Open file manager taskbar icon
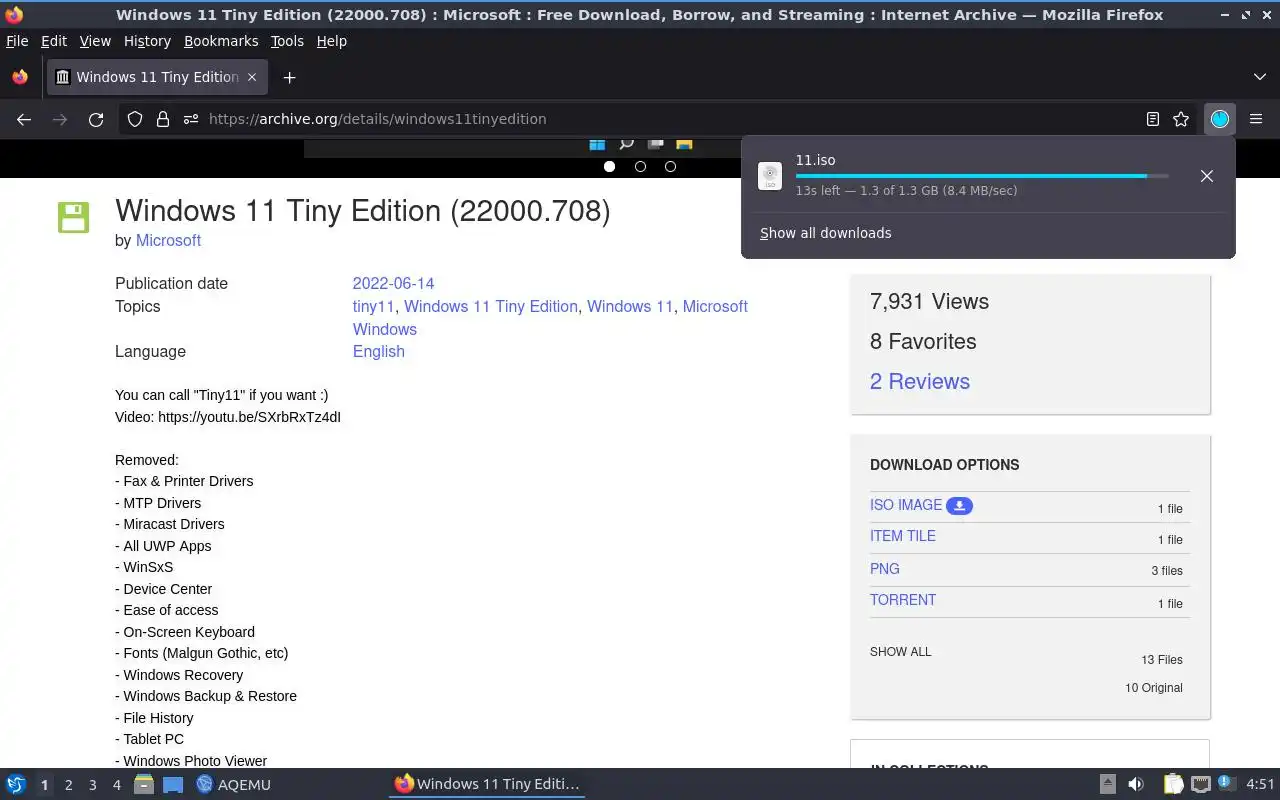 coord(144,784)
